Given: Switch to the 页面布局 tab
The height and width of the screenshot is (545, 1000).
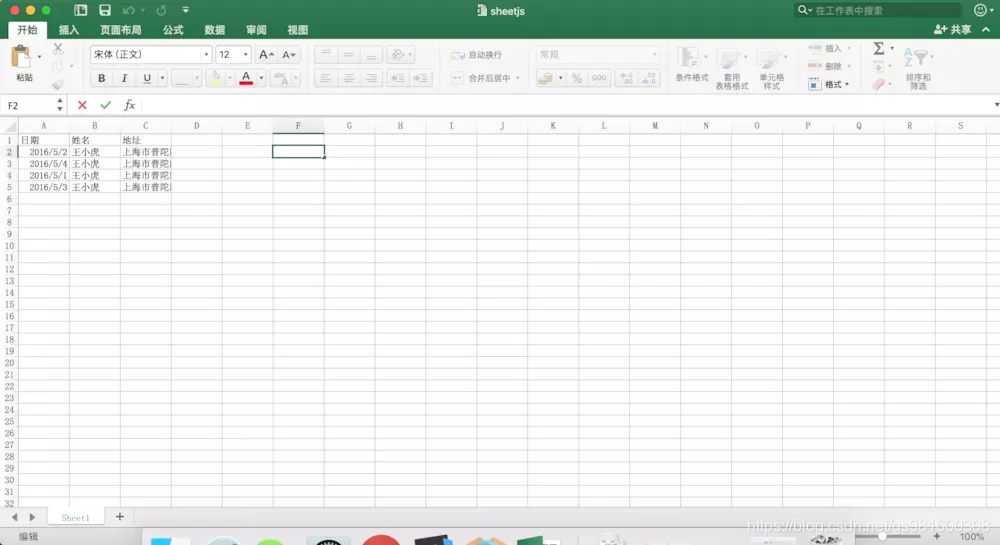Looking at the screenshot, I should [x=121, y=30].
